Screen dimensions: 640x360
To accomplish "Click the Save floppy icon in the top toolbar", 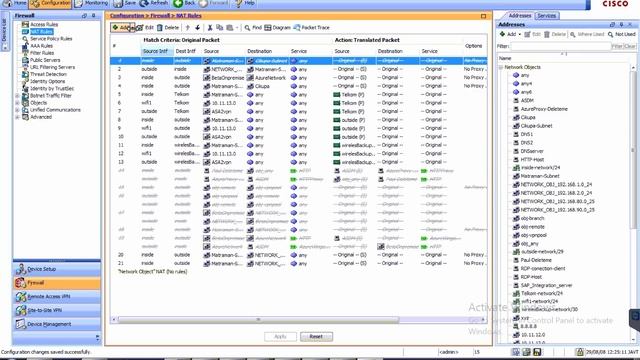I will point(118,3).
